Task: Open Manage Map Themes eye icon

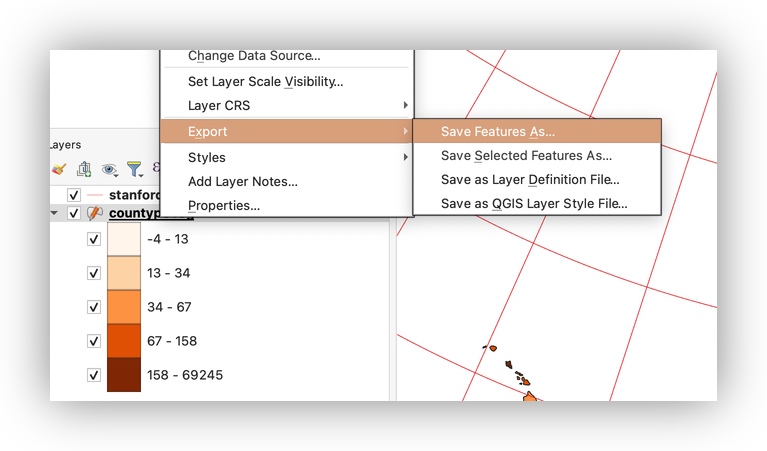Action: (x=109, y=170)
